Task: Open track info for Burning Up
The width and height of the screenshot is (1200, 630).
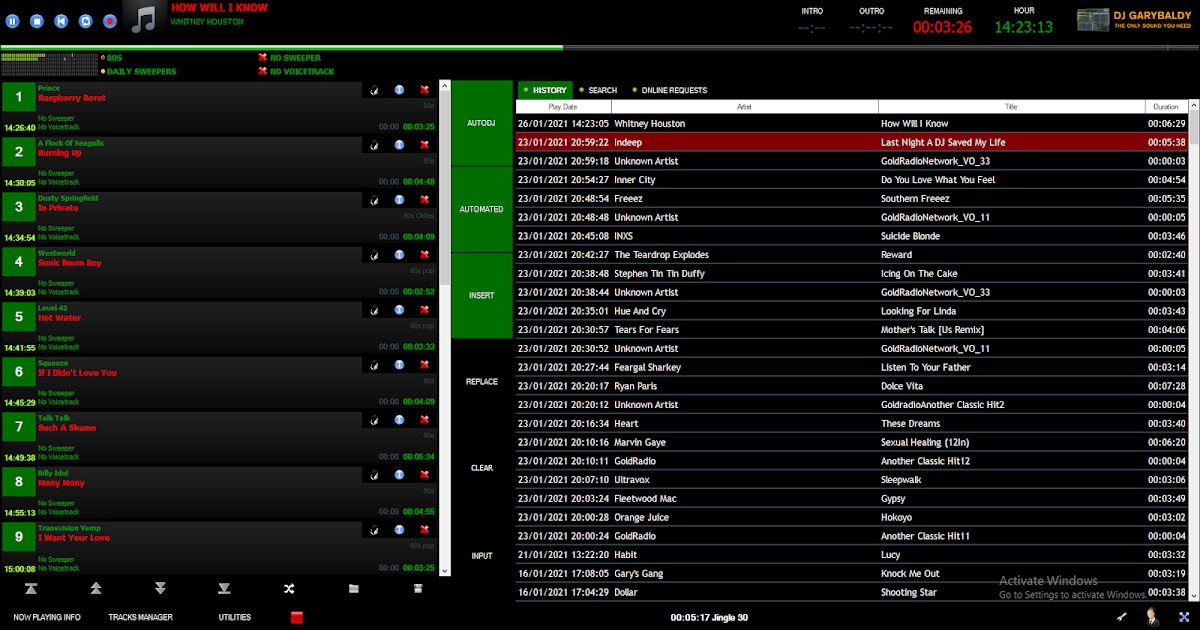Action: pyautogui.click(x=401, y=144)
